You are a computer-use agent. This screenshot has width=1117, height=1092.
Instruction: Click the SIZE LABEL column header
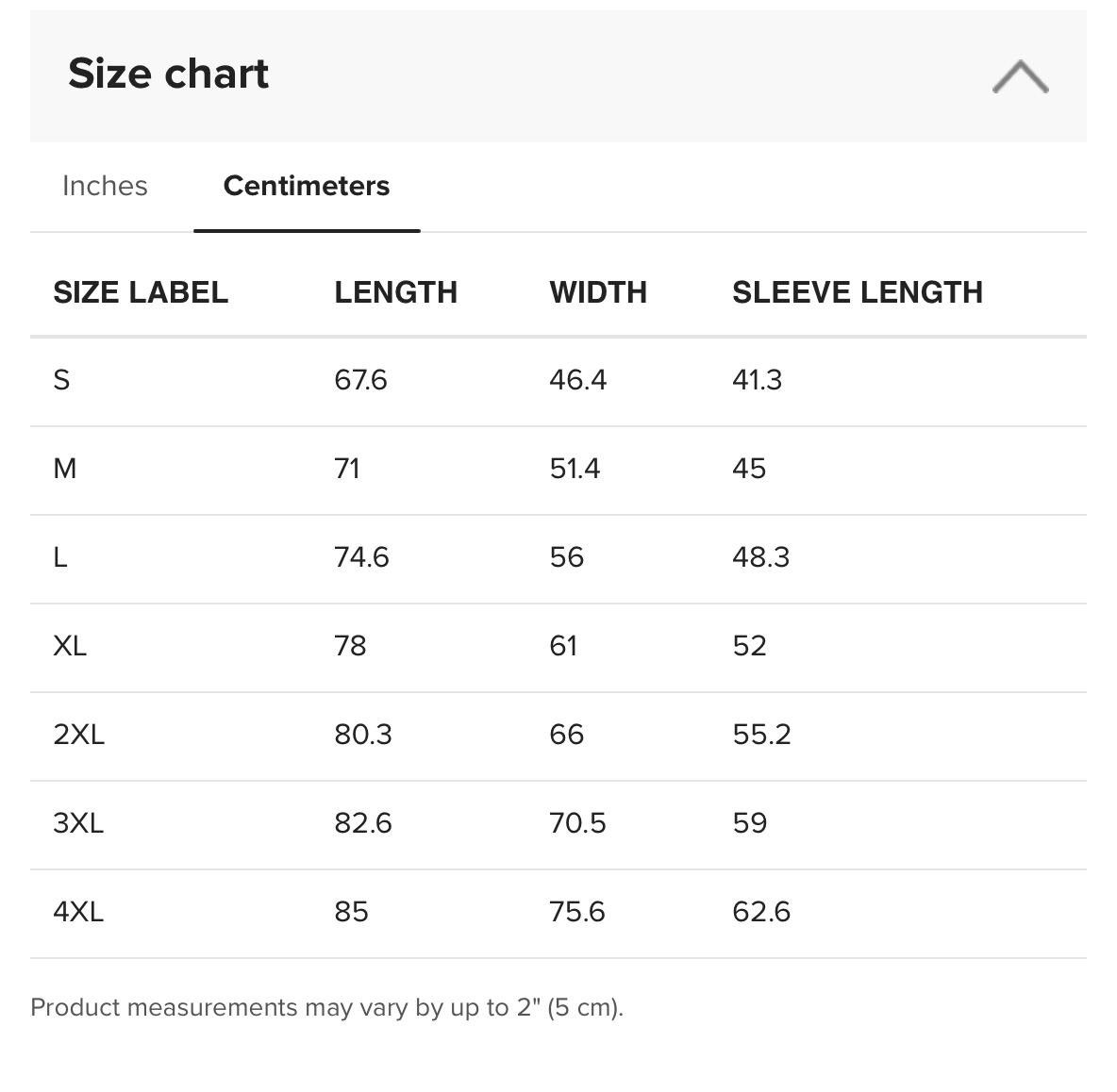click(141, 292)
